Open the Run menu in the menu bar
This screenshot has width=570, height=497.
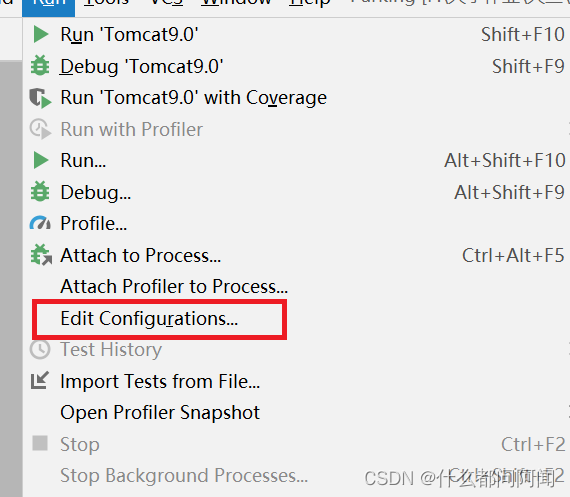48,4
